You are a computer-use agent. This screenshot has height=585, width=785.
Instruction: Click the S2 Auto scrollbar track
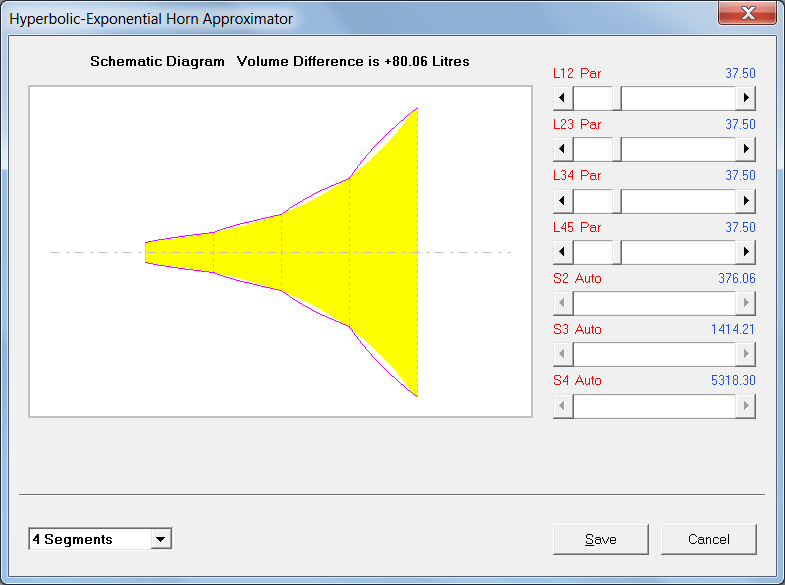click(x=654, y=303)
